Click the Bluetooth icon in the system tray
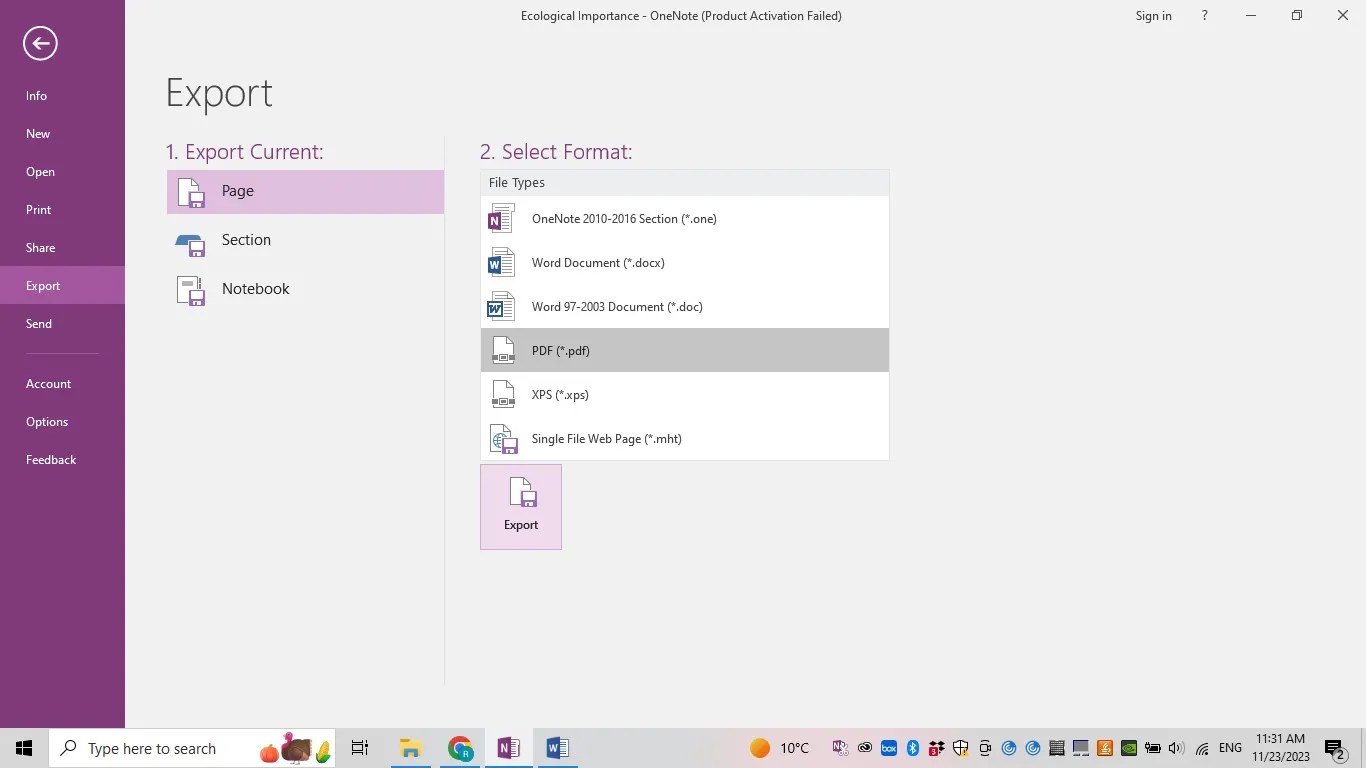Viewport: 1366px width, 768px height. click(912, 748)
